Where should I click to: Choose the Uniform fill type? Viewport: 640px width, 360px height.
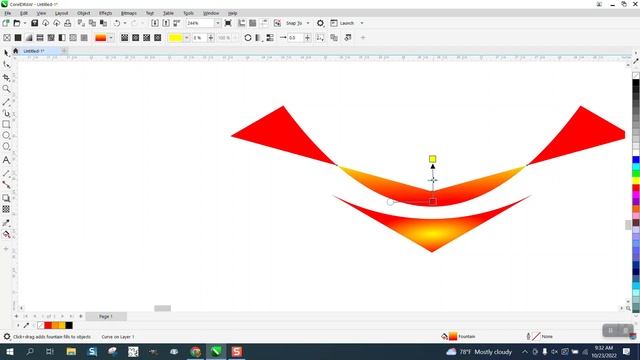[x=18, y=38]
